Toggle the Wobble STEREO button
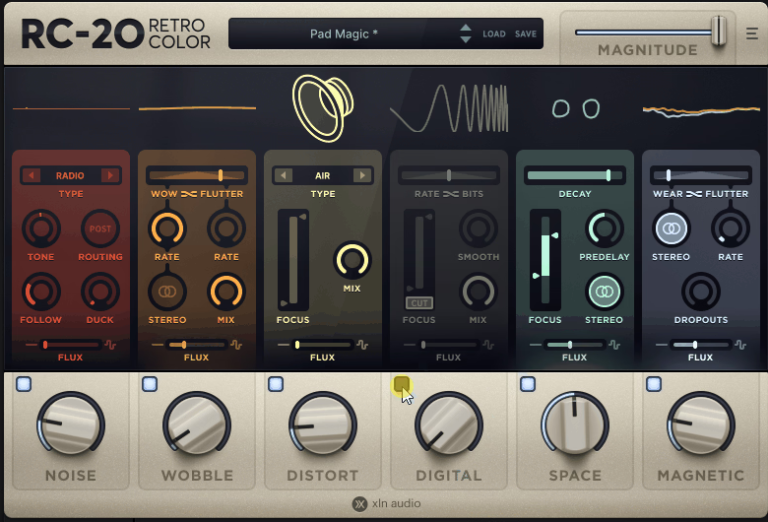 click(x=167, y=292)
